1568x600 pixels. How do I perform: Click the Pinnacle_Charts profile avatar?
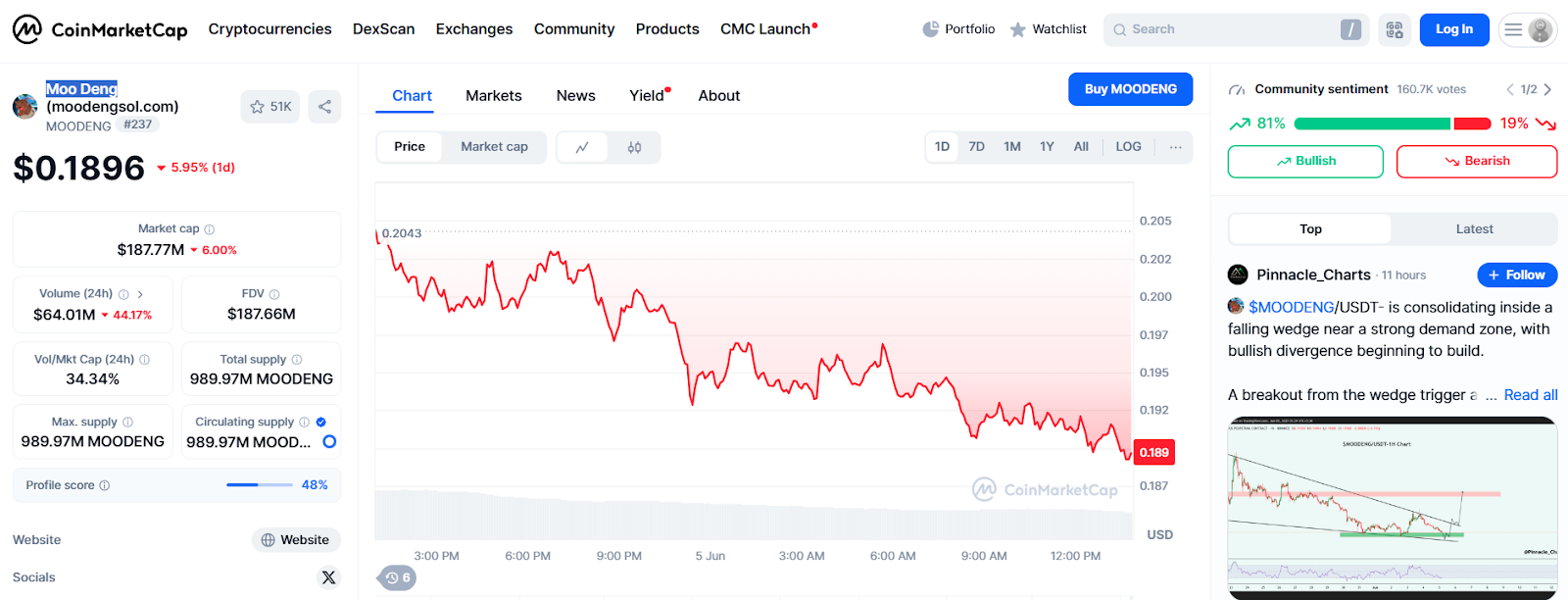1238,275
